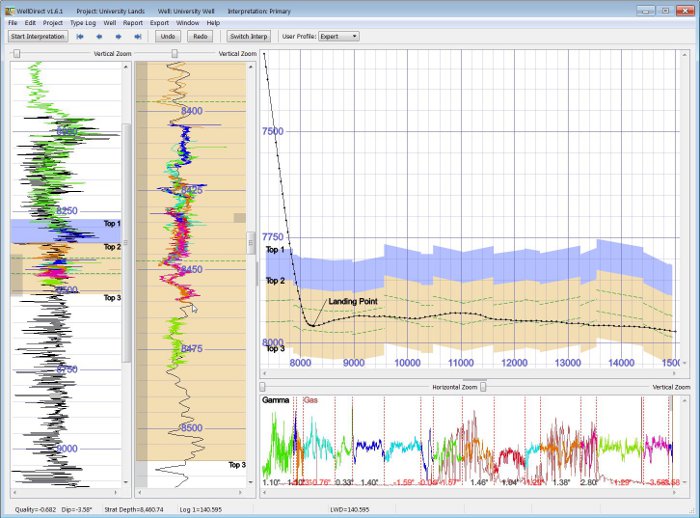The height and width of the screenshot is (518, 700).
Task: Click type log panel scroll-right arrow
Action: point(116,493)
